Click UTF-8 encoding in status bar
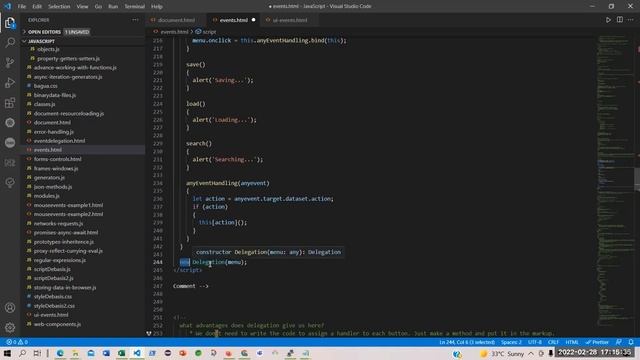The width and height of the screenshot is (640, 360). pos(535,342)
